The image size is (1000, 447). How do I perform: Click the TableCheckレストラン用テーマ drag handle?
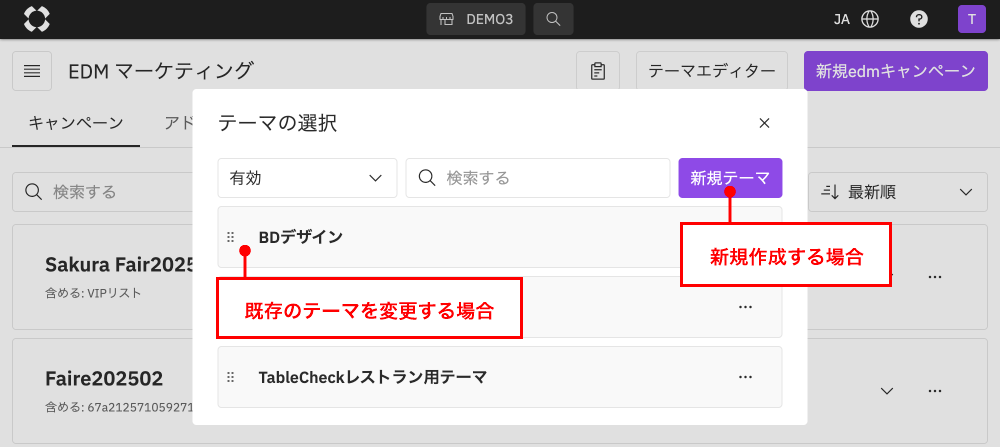pos(231,377)
